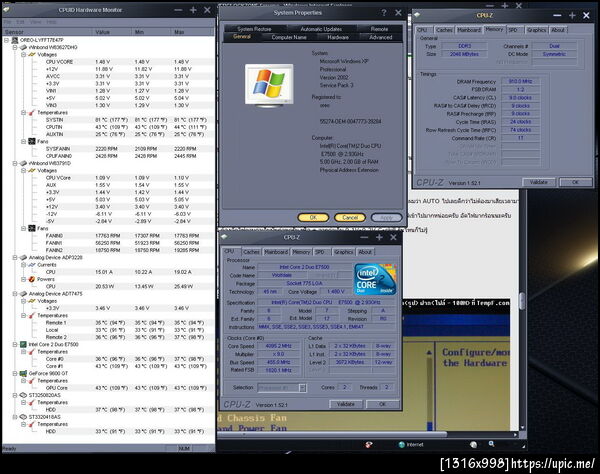Click the Fans icon under Winbond W83627DHG
The image size is (600, 474).
32,142
